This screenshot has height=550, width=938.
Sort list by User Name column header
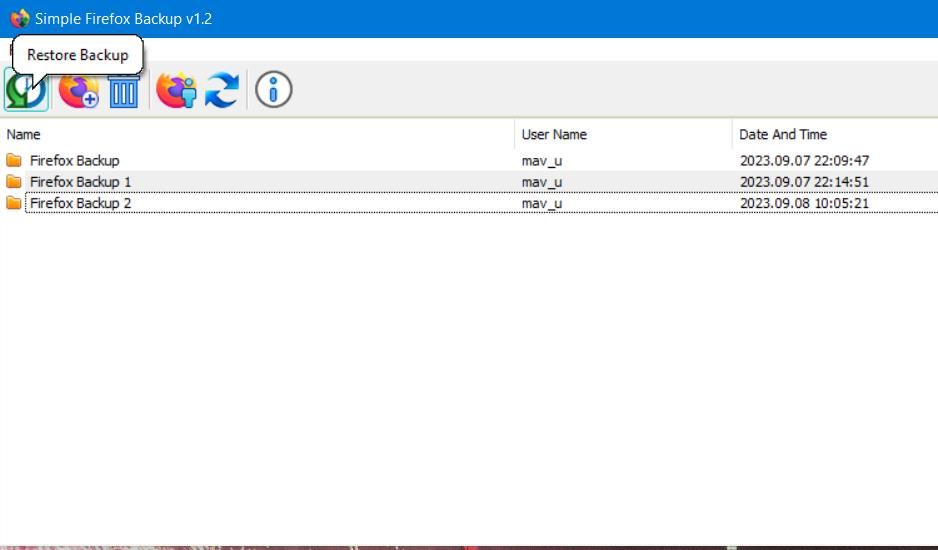554,134
